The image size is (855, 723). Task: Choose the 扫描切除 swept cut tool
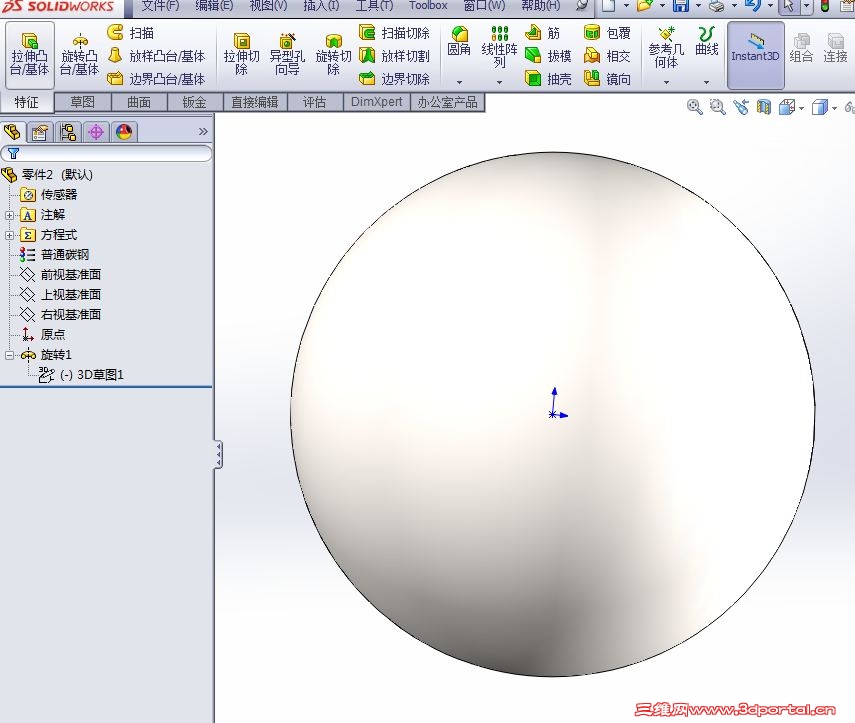(x=394, y=33)
